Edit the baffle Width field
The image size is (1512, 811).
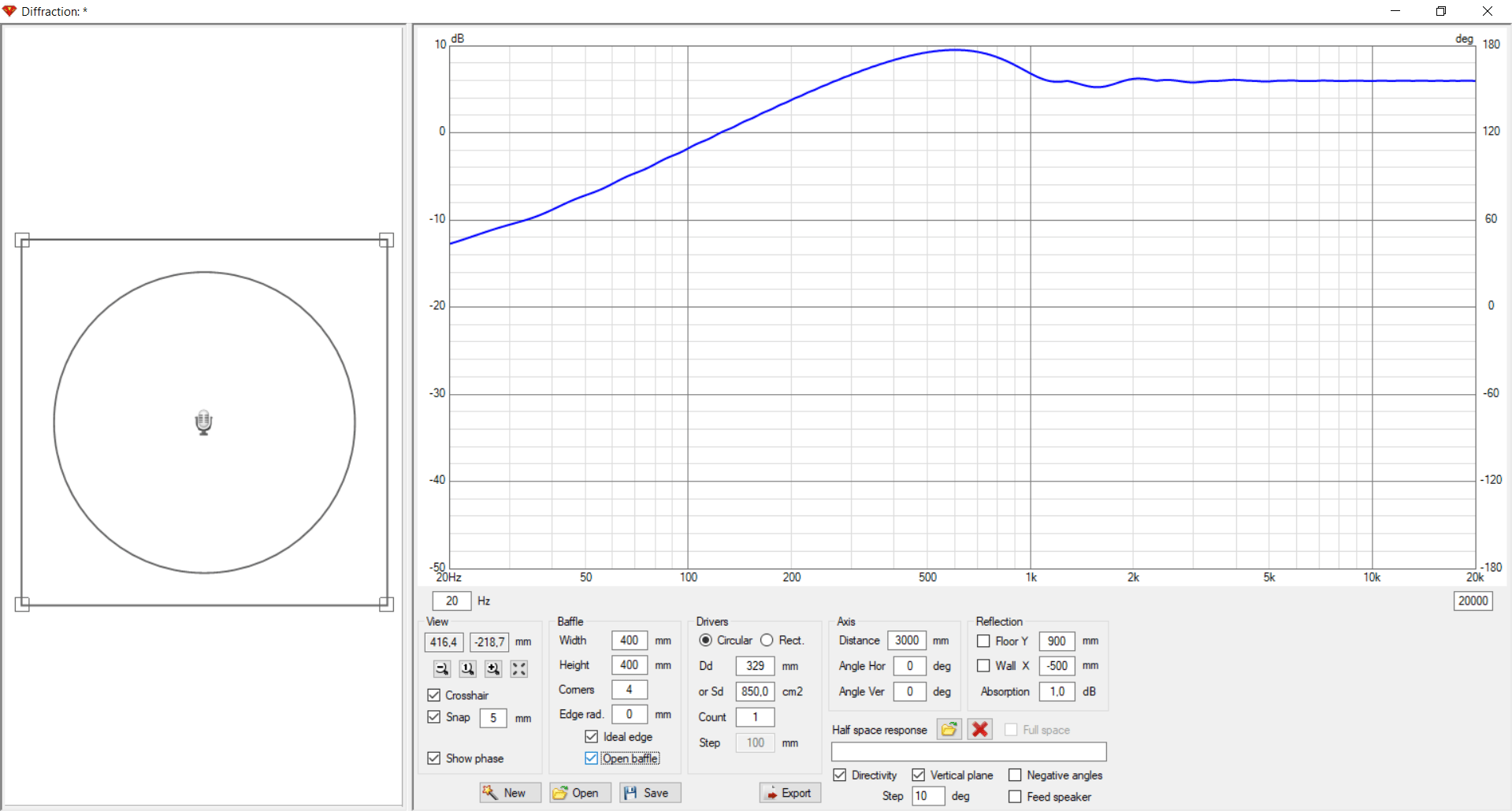630,641
